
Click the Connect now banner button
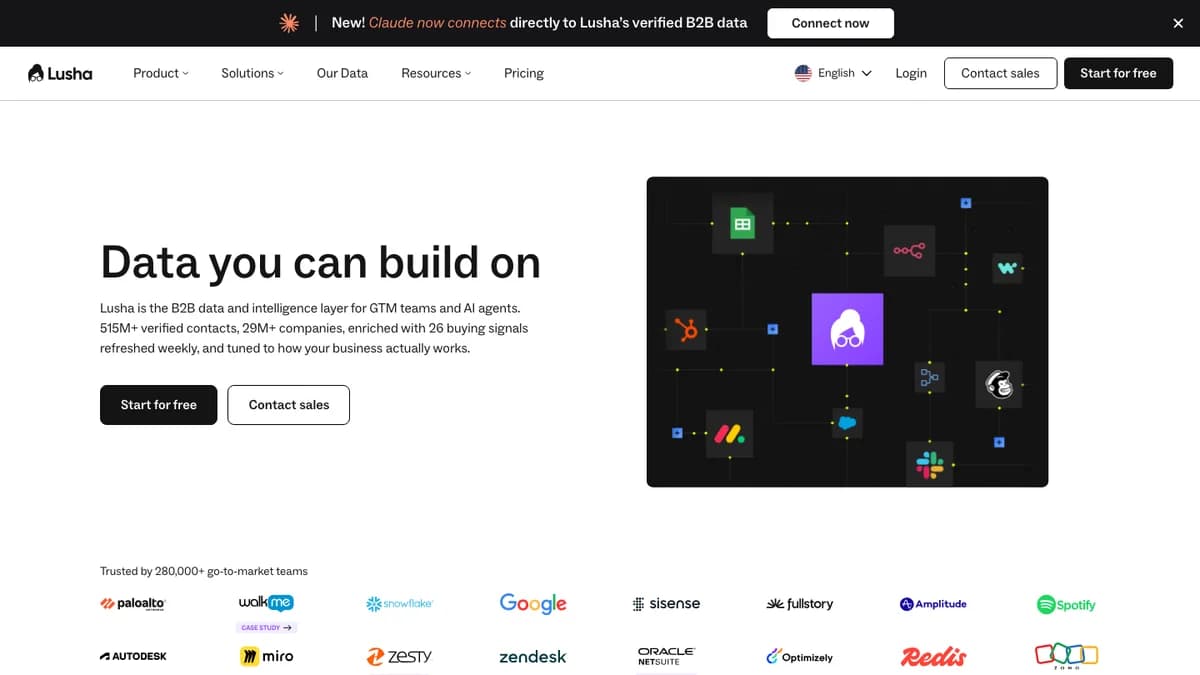tap(830, 23)
